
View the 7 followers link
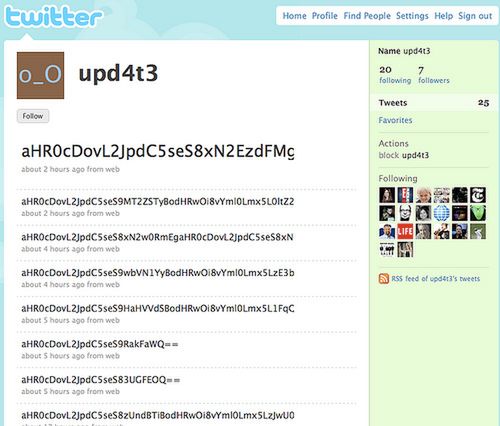coord(434,75)
